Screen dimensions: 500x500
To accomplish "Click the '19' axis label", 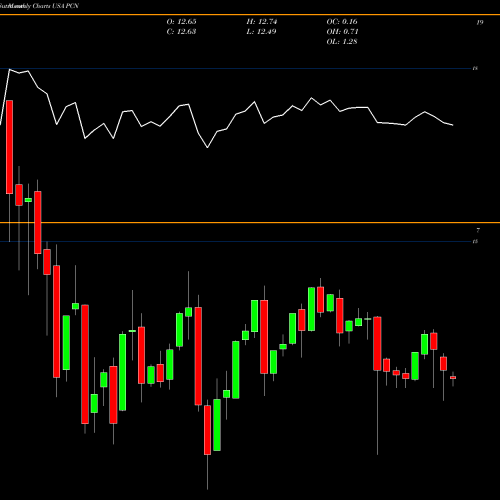I will click(x=480, y=23).
